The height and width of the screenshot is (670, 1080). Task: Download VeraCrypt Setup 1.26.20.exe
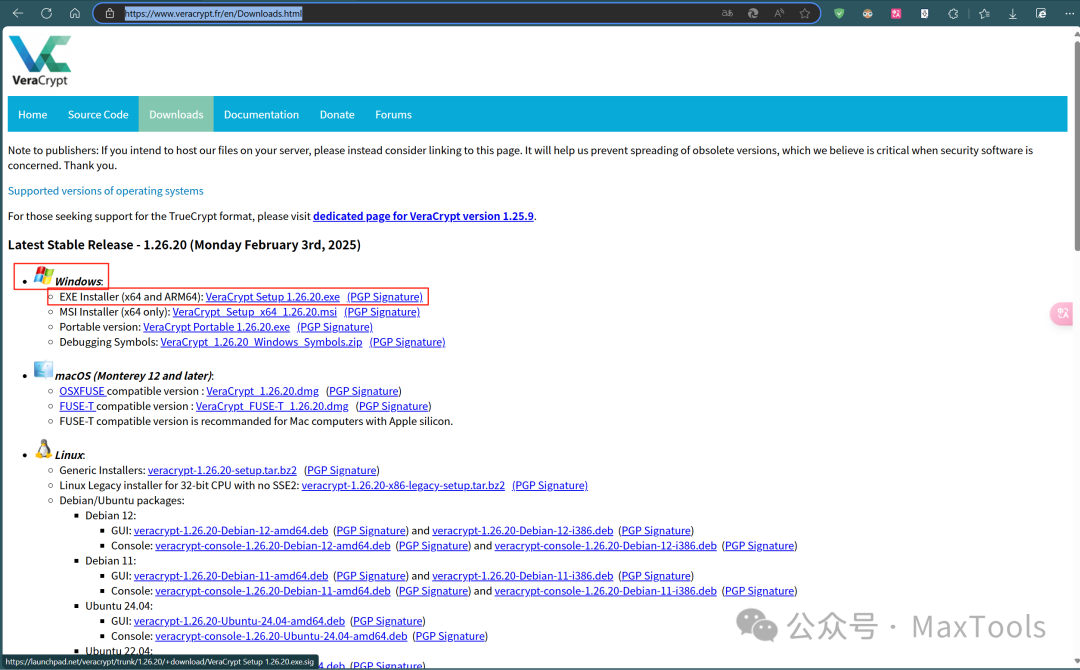click(273, 297)
